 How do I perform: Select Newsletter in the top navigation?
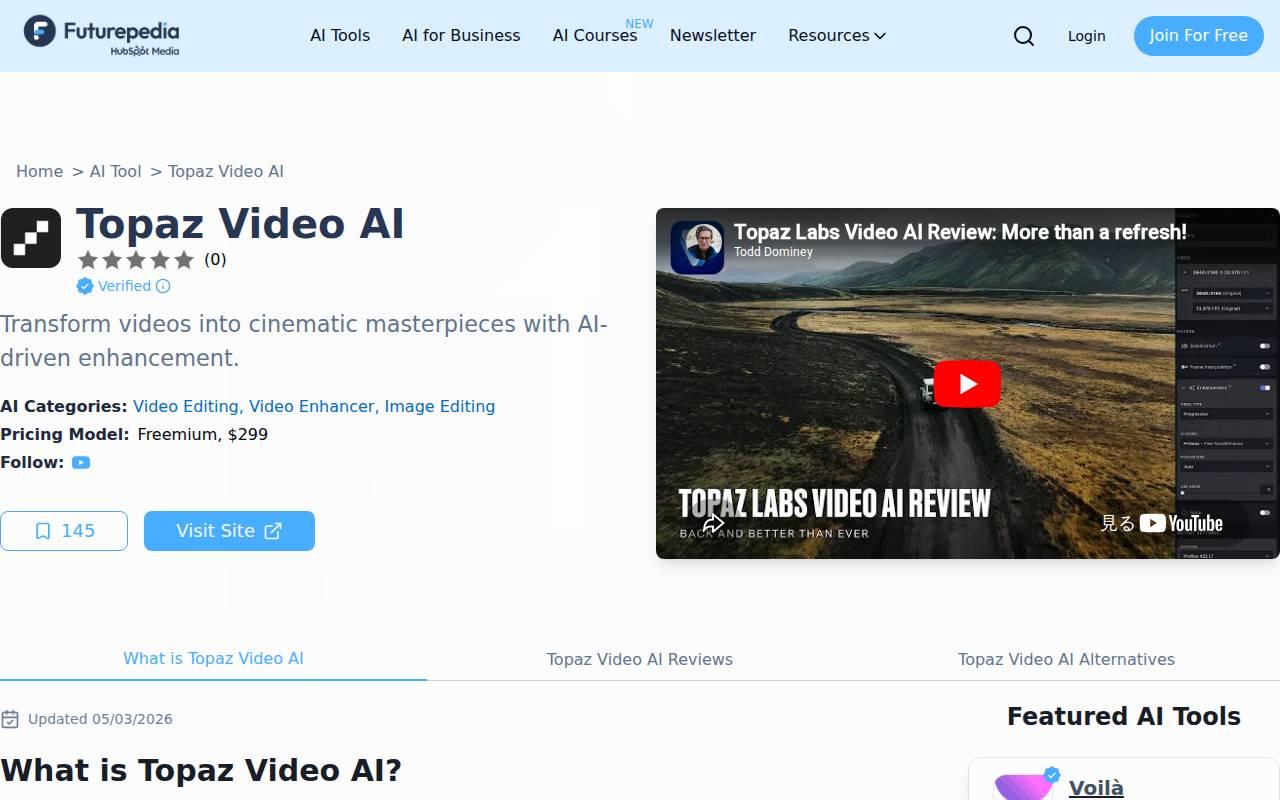point(713,35)
